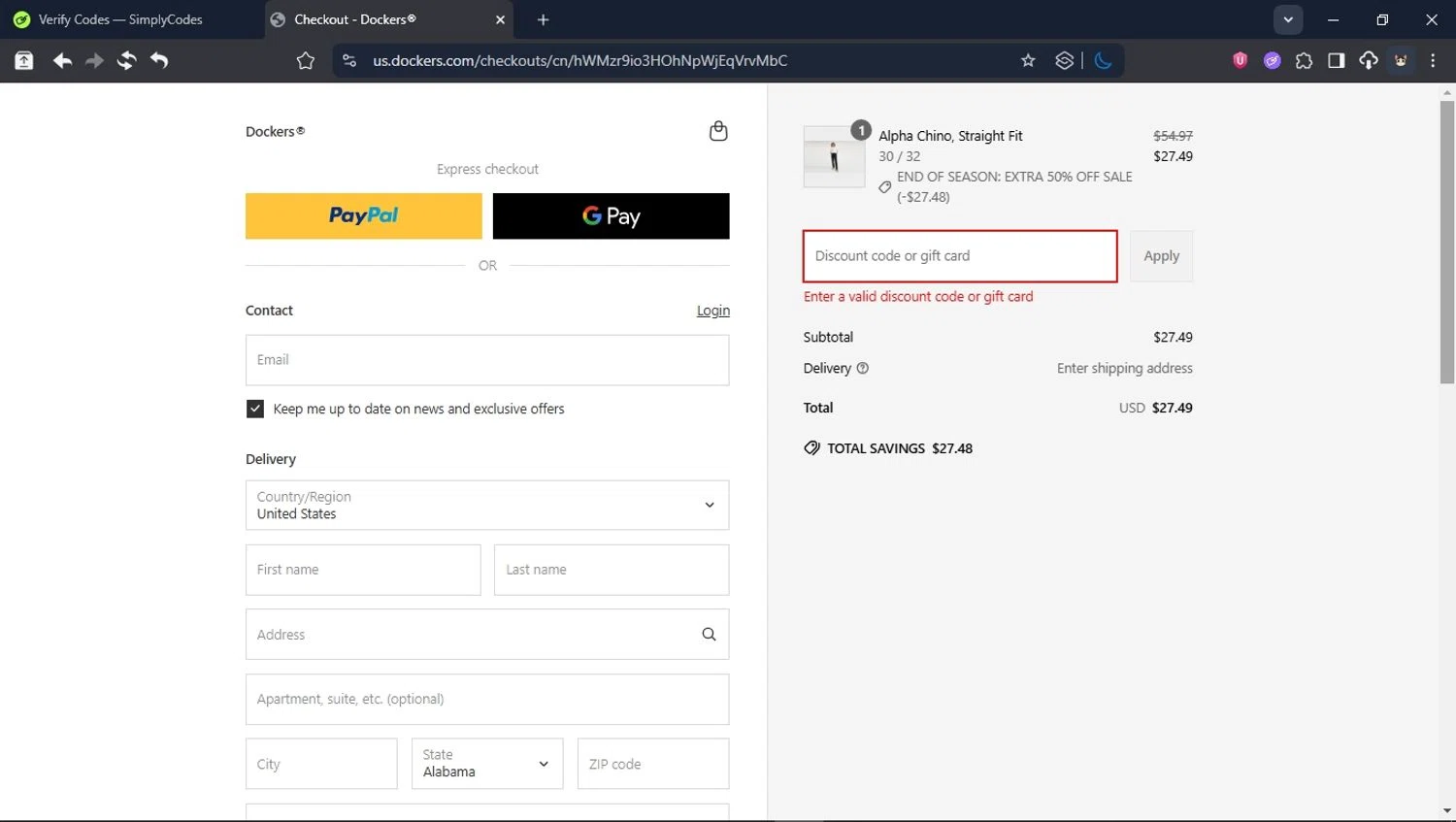1456x822 pixels.
Task: Click the page vertical scrollbar thumb
Action: [x=1447, y=243]
